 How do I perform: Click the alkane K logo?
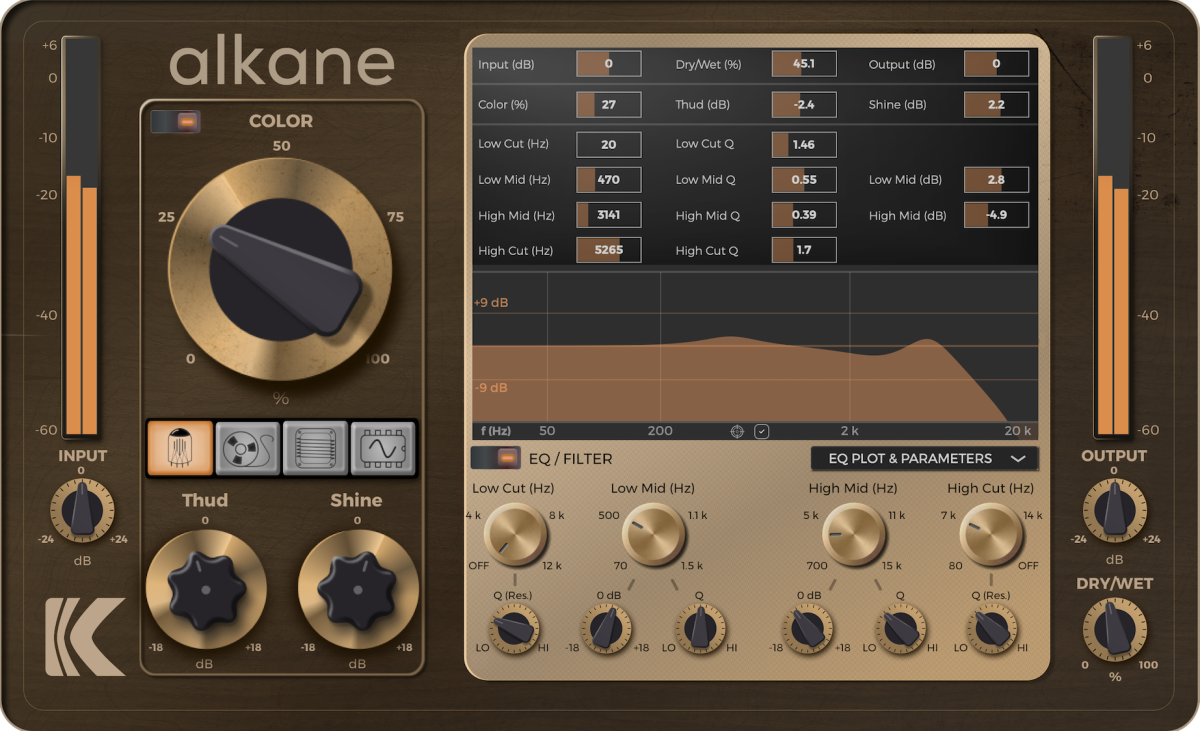coord(85,637)
